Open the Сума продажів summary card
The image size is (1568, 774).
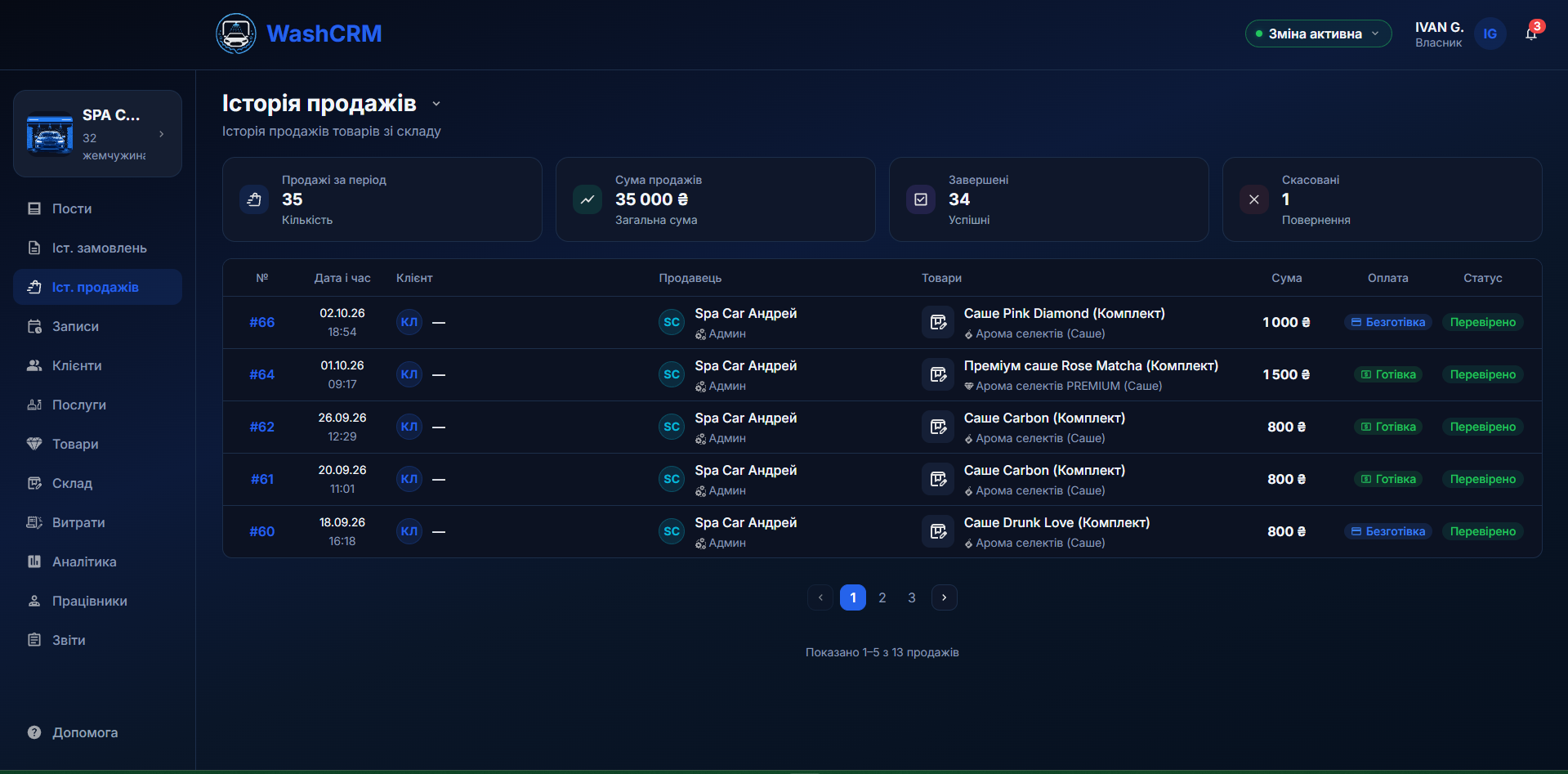pos(715,199)
